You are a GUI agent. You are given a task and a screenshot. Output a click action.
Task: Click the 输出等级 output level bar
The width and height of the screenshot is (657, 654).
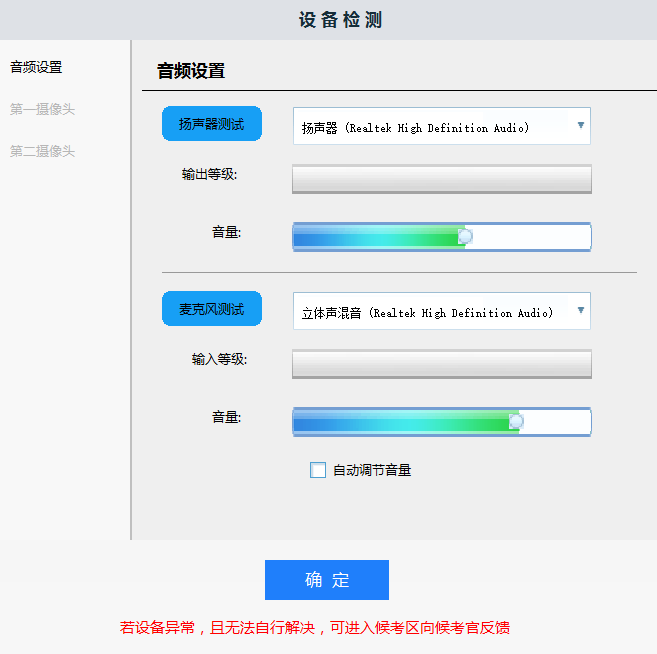click(x=441, y=179)
